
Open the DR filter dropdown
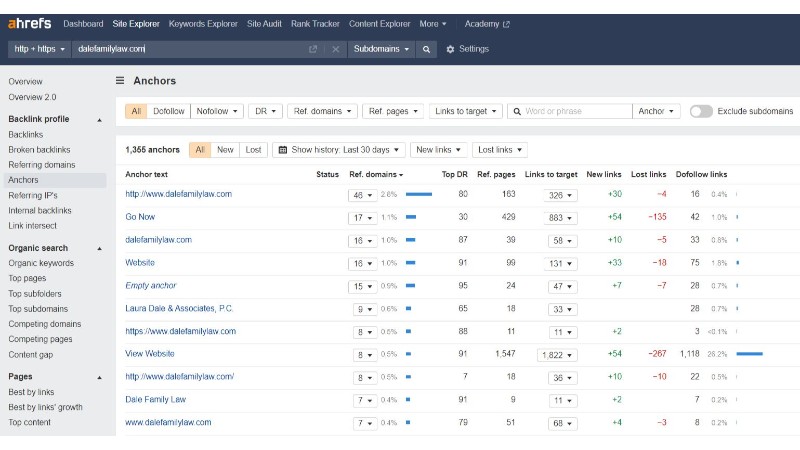(x=265, y=111)
